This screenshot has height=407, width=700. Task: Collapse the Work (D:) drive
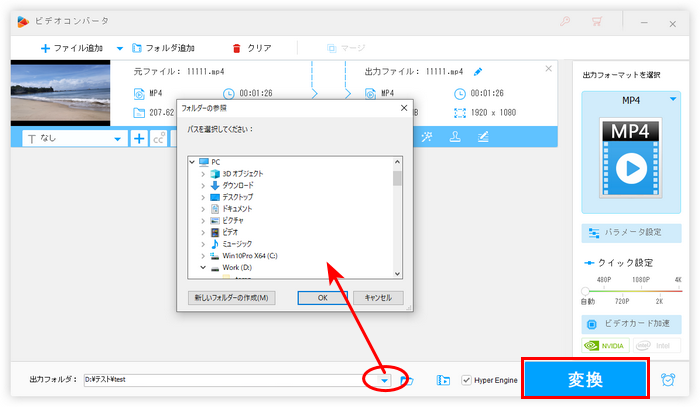coord(203,267)
